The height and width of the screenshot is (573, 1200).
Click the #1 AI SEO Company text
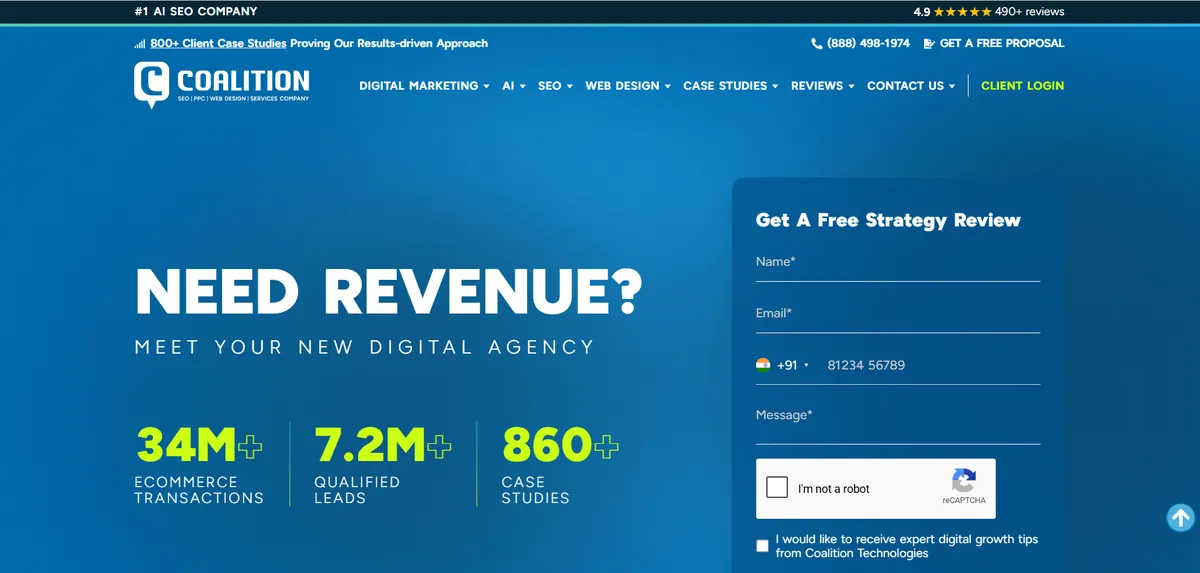[x=196, y=12]
